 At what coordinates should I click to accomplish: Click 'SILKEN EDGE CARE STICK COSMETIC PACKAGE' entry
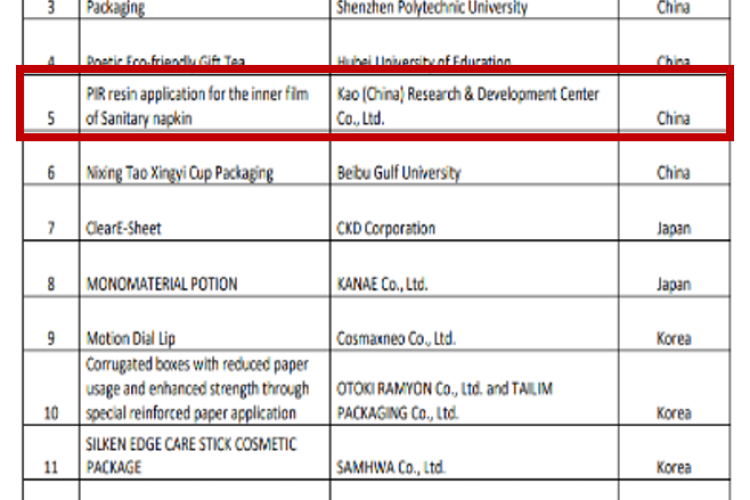point(205,452)
